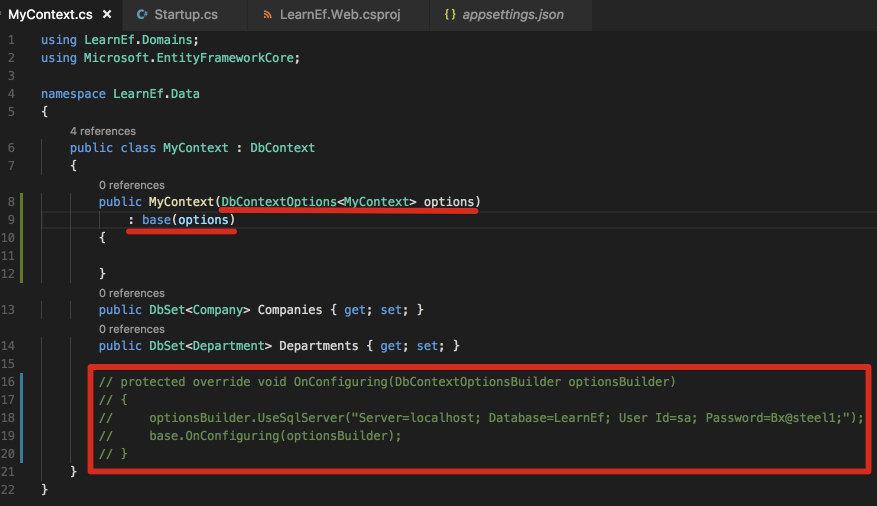The image size is (877, 506).
Task: Open '0 references' lens above MyContext constructor
Action: (x=132, y=185)
